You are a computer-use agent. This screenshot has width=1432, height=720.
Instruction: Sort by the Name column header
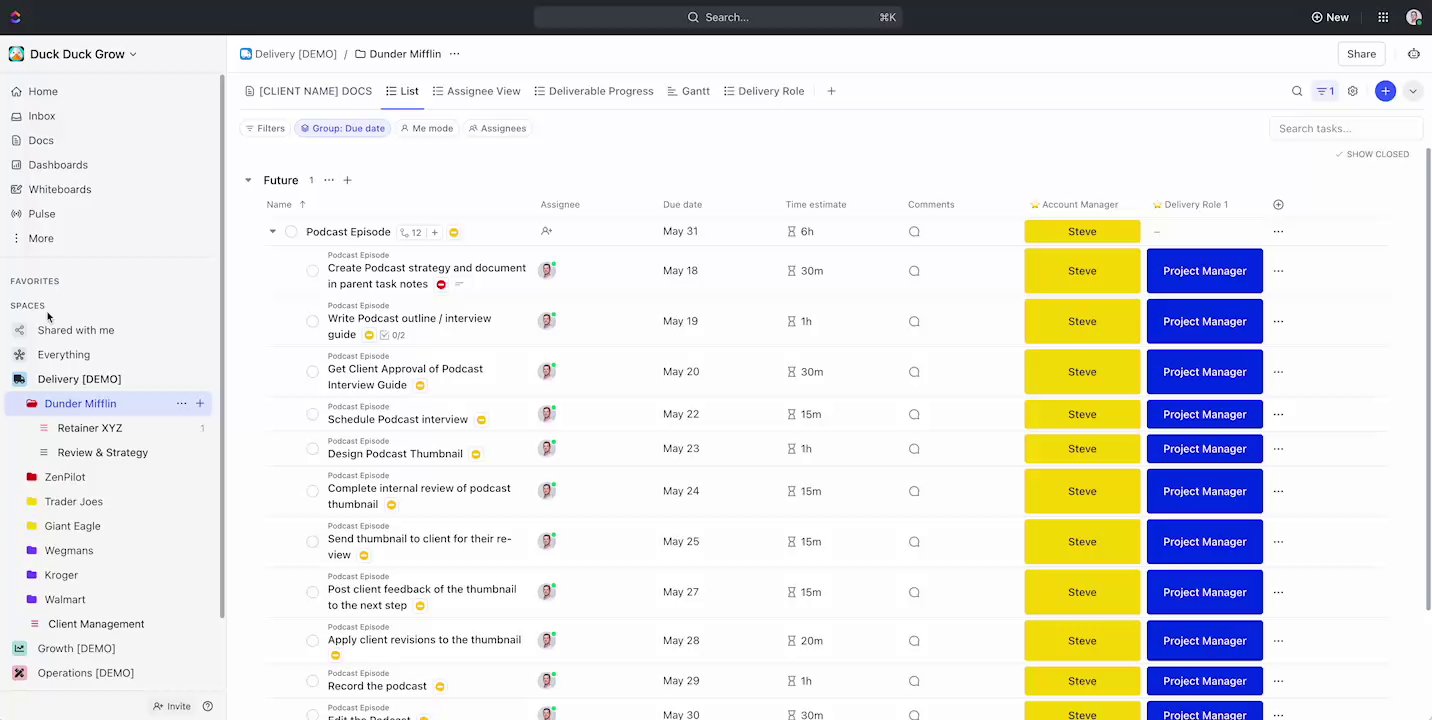pyautogui.click(x=279, y=204)
